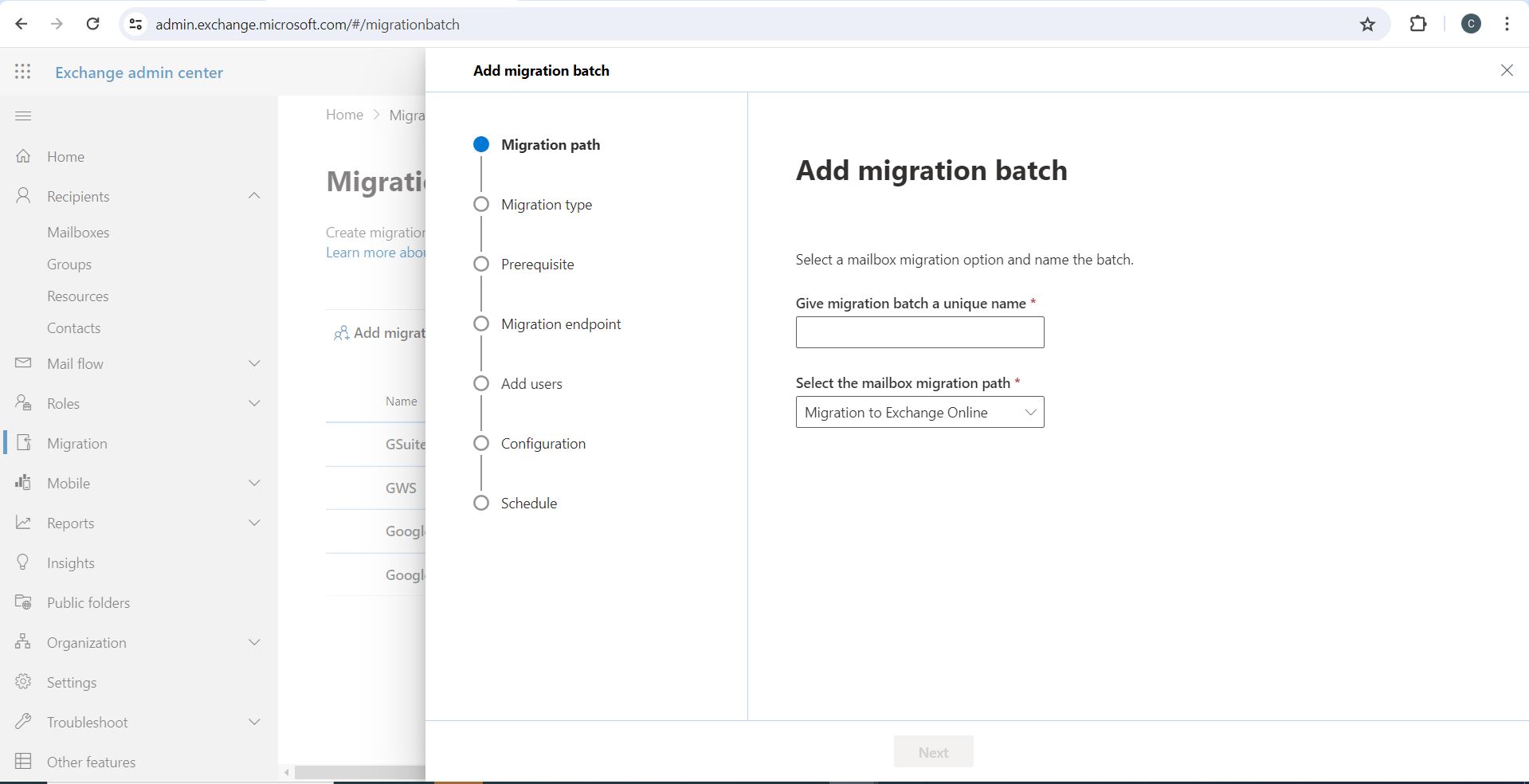Select the Schedule step circle
This screenshot has width=1529, height=784.
480,503
